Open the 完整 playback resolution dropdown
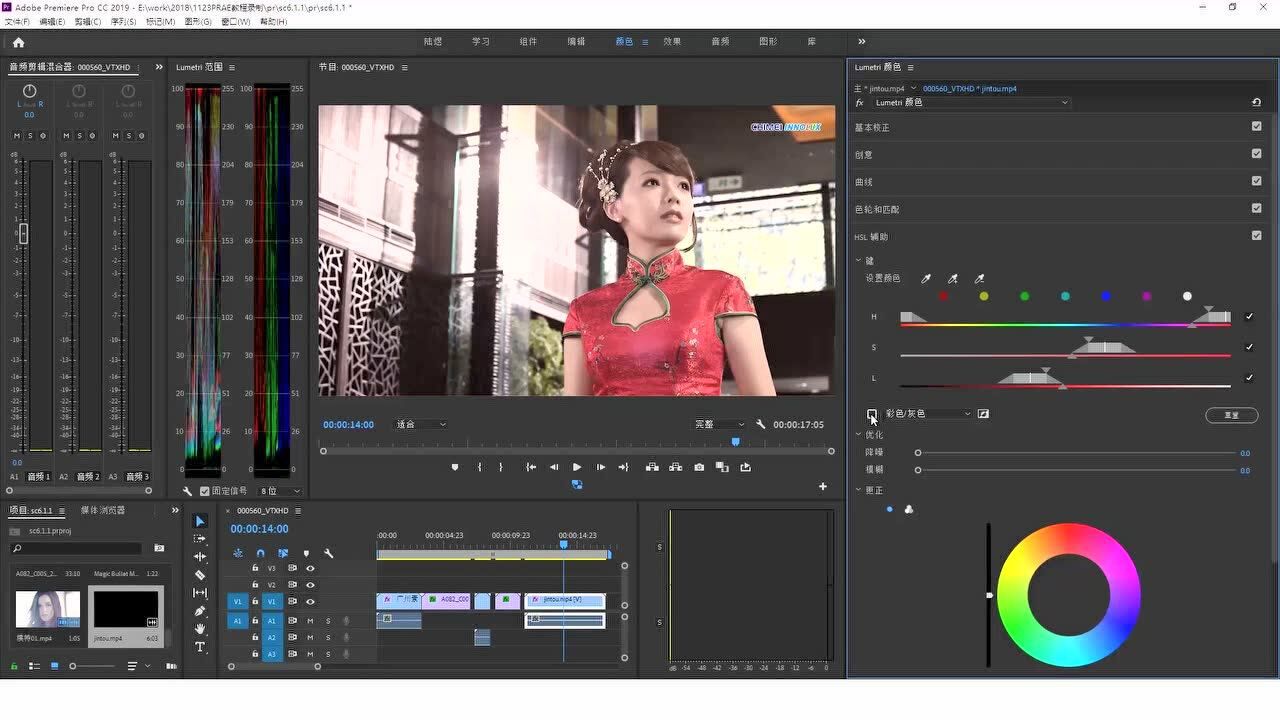 pyautogui.click(x=719, y=425)
